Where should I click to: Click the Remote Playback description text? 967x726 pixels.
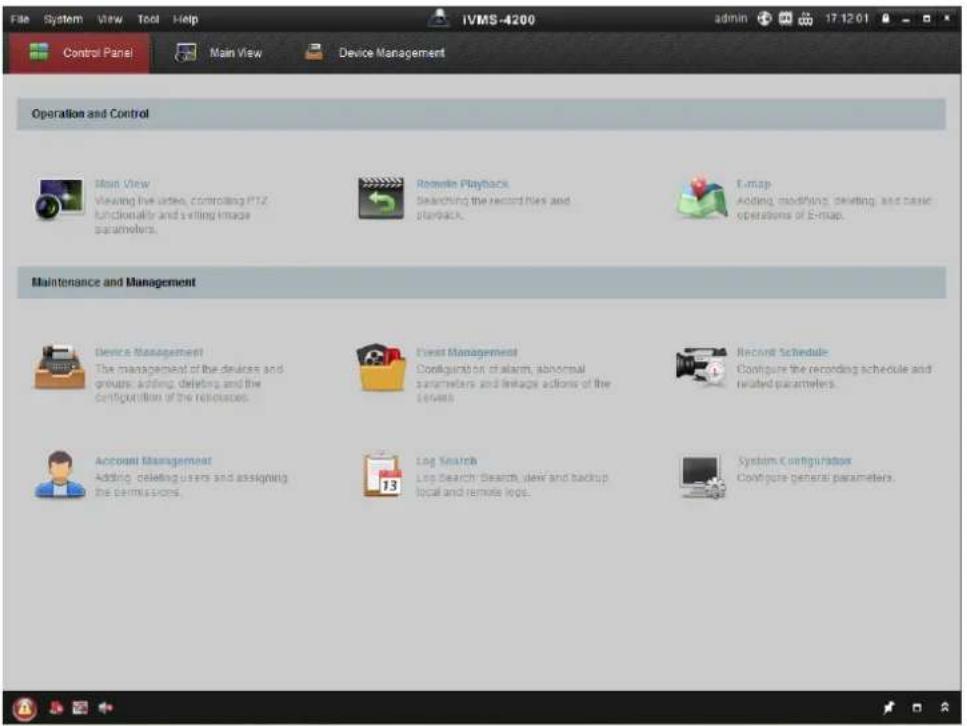493,208
